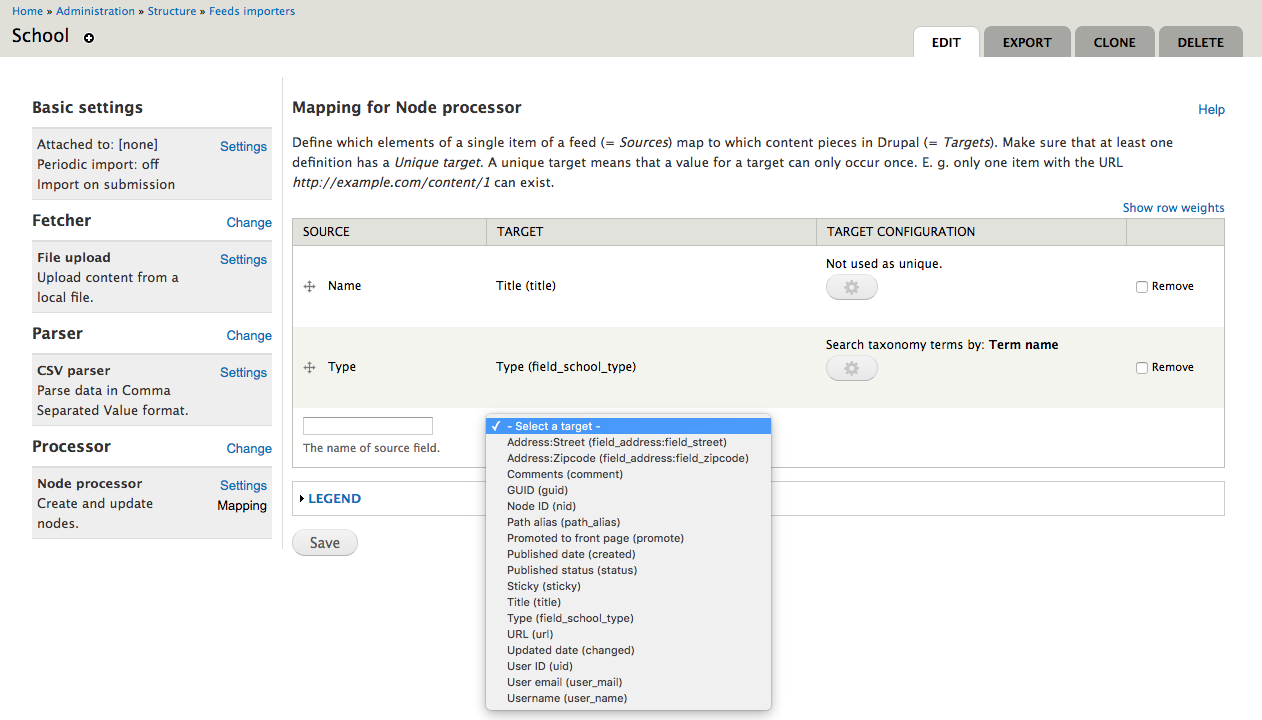The width and height of the screenshot is (1262, 720).
Task: Pick Promoted to front page option
Action: [628, 538]
